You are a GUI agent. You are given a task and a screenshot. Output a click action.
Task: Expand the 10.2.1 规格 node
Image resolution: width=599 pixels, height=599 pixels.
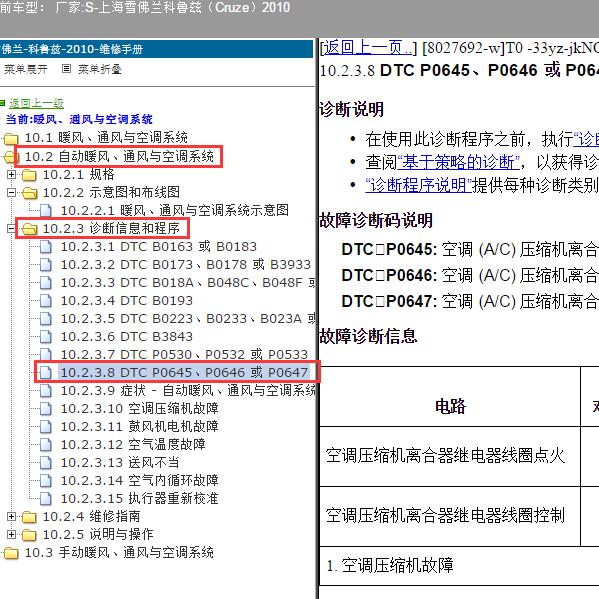pyautogui.click(x=11, y=175)
